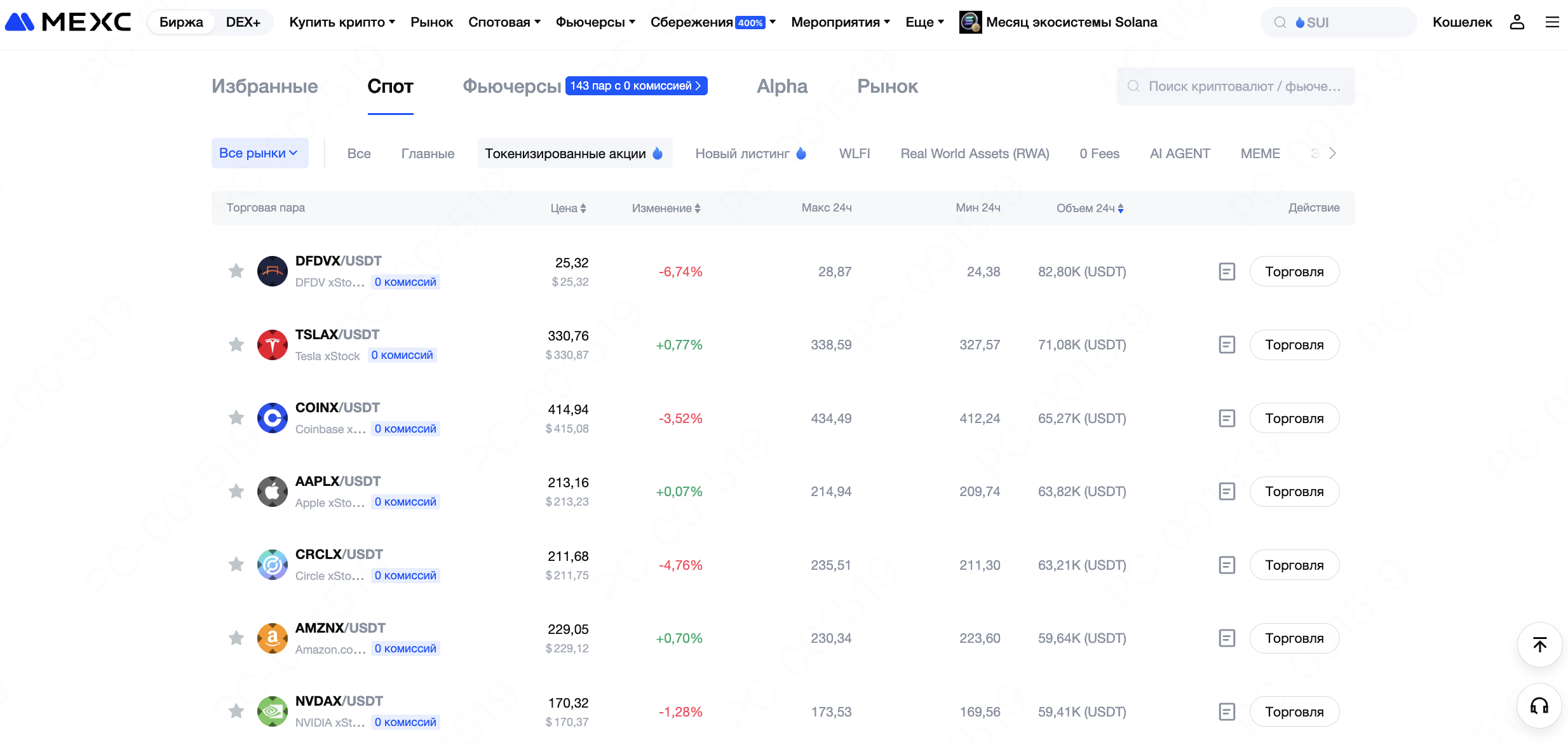Viewport: 1568px width, 747px height.
Task: Sort table by Объем 24ч column
Action: (x=1090, y=208)
